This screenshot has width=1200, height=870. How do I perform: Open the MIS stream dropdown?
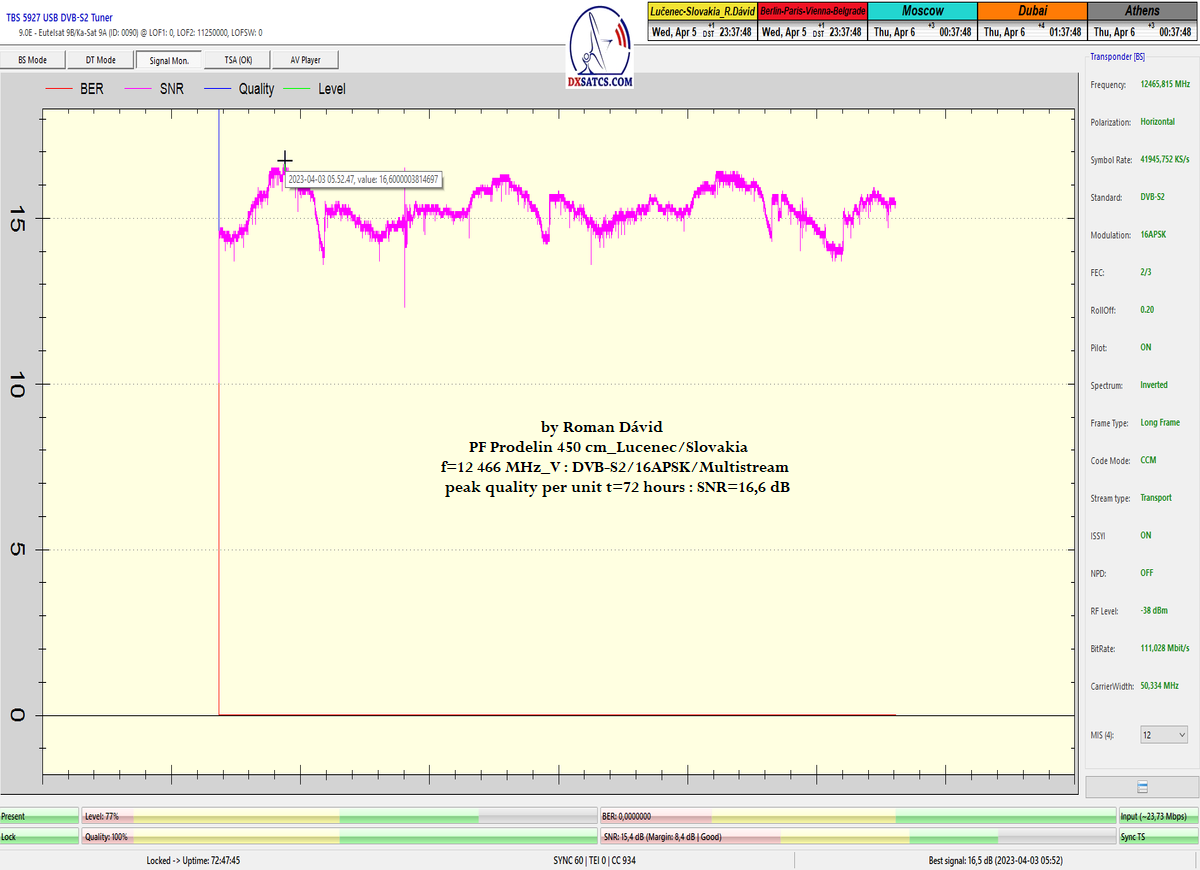tap(1164, 735)
